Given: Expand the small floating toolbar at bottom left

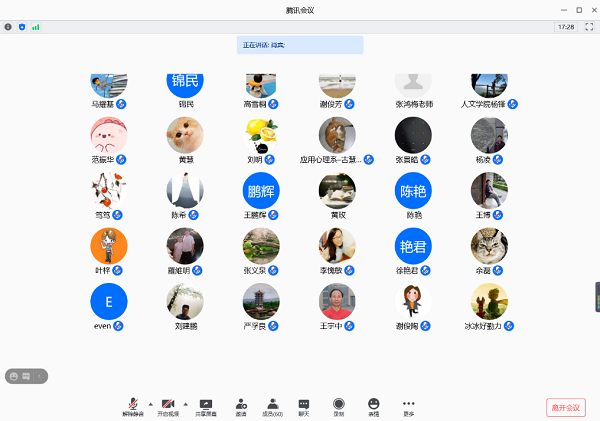Looking at the screenshot, I should click(39, 376).
